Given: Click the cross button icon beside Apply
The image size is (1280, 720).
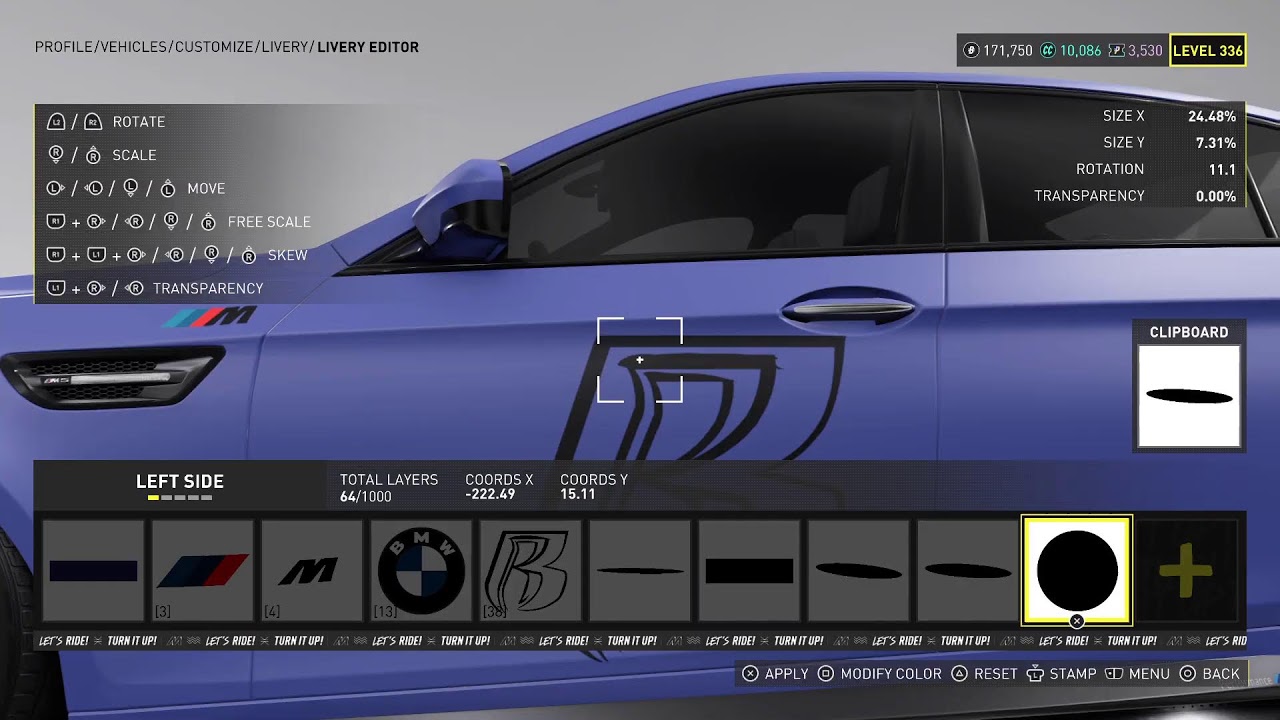Looking at the screenshot, I should coord(751,674).
